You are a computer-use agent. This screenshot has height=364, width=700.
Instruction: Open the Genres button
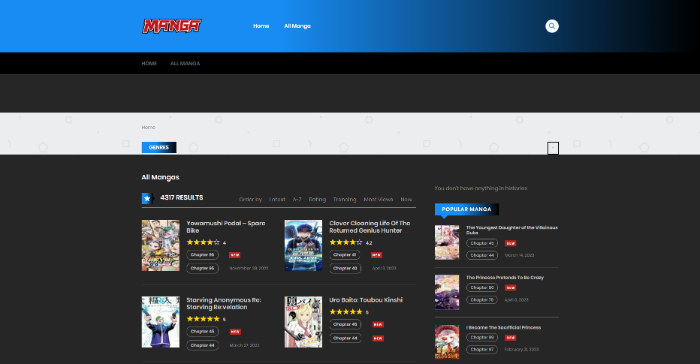pos(159,147)
